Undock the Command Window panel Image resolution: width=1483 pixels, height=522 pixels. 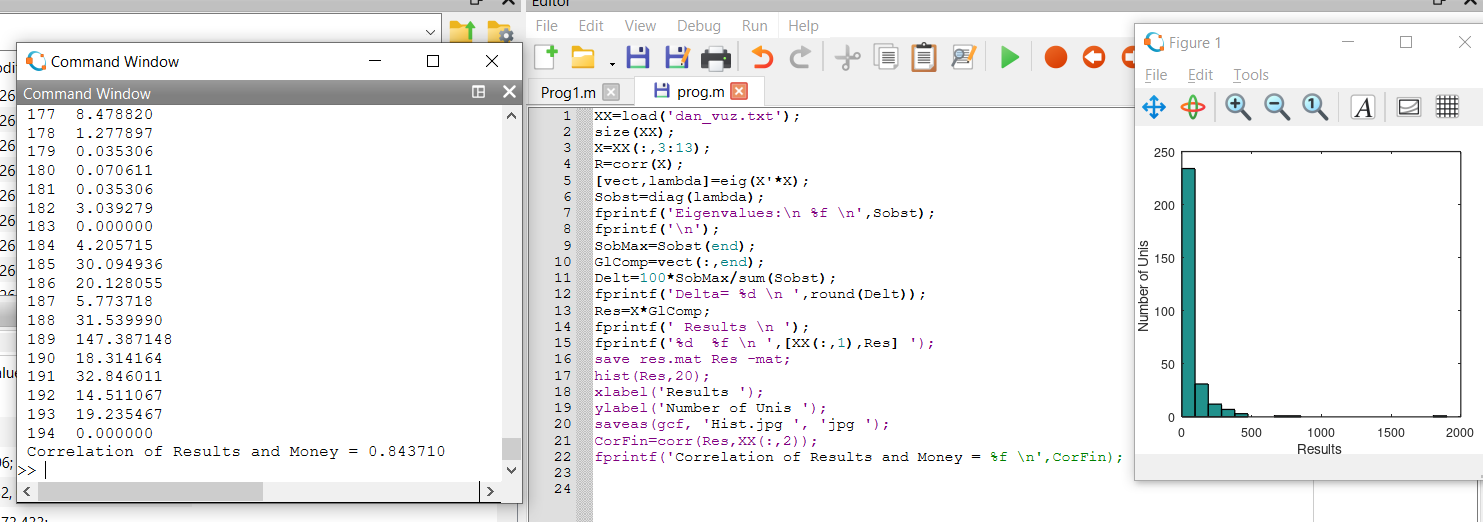coord(478,92)
